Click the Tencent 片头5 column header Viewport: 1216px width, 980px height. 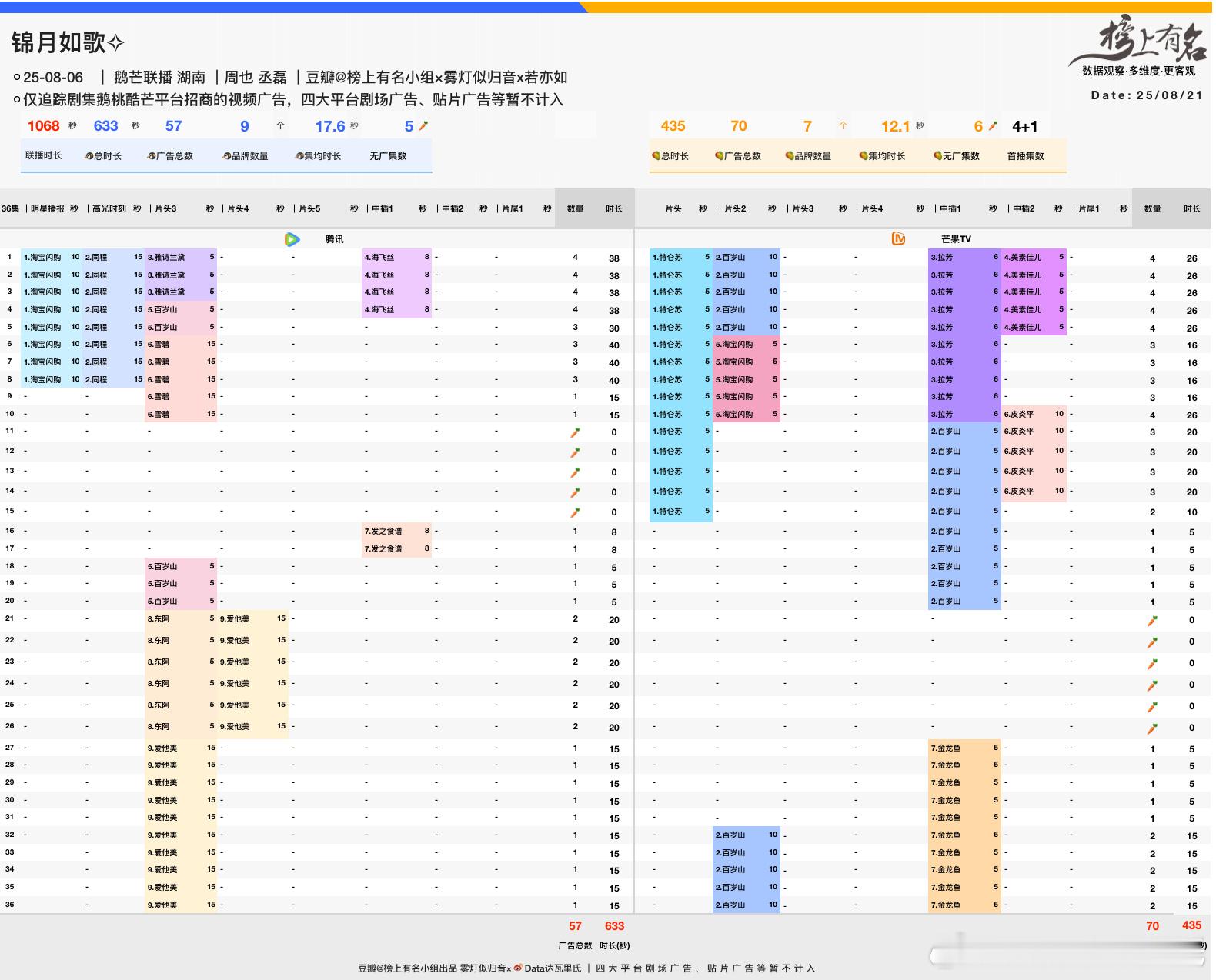pos(309,208)
